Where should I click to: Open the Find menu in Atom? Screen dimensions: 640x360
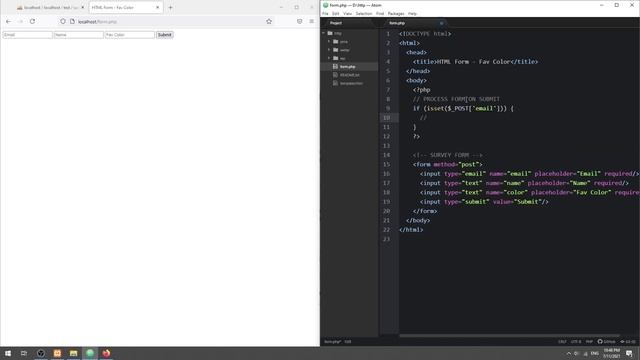pos(380,13)
